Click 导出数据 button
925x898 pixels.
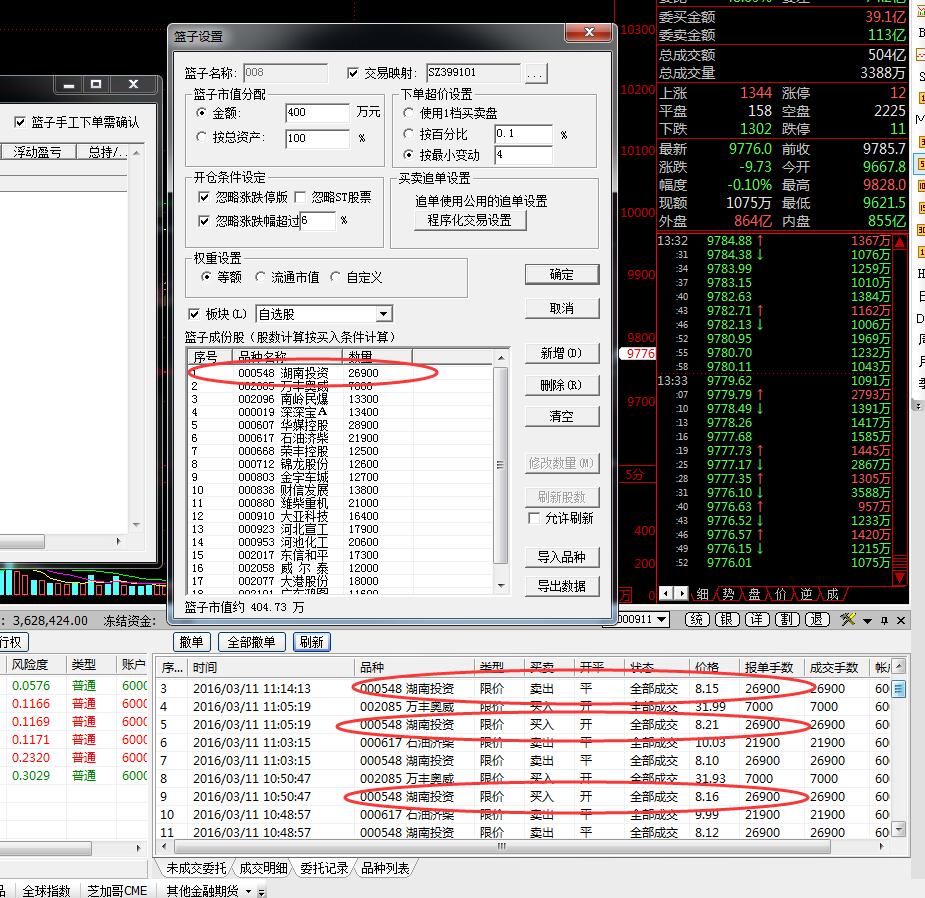tap(562, 586)
